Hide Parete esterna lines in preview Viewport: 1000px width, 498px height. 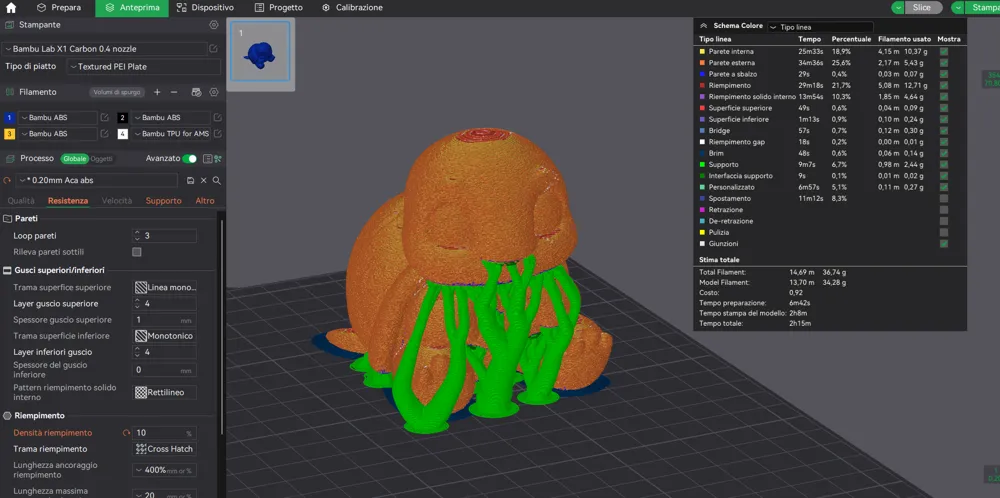coord(944,63)
